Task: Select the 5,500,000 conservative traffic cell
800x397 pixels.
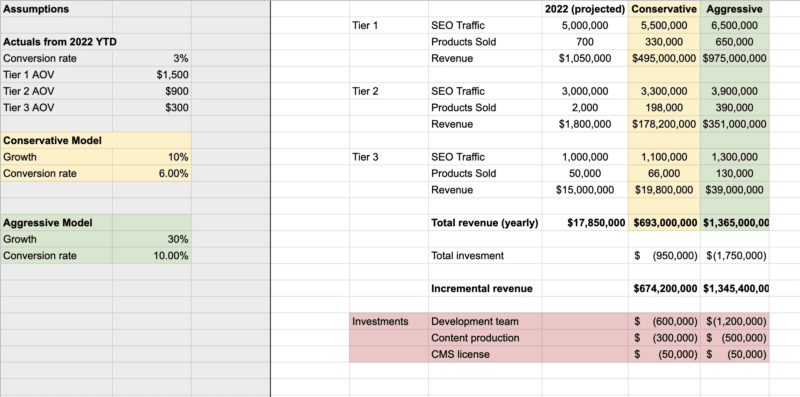Action: coord(664,25)
